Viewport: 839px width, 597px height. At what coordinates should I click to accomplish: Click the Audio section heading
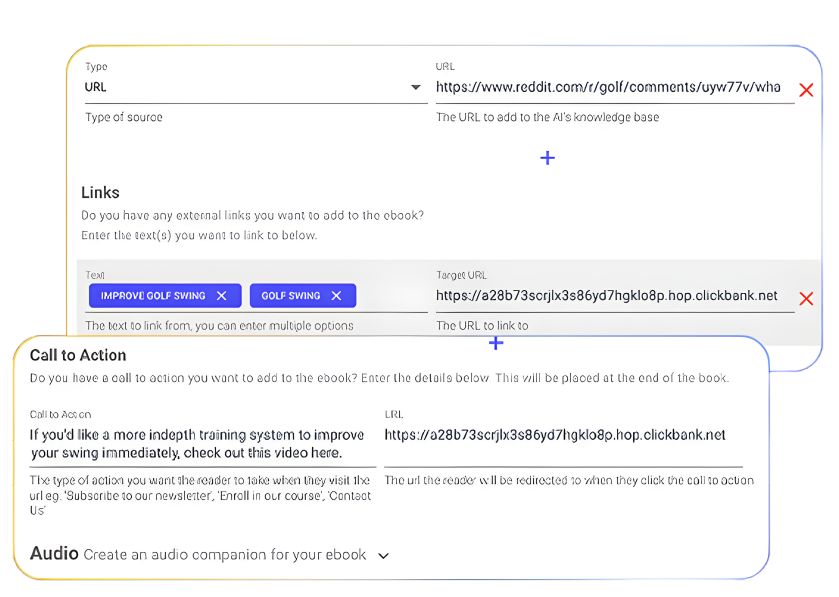54,554
